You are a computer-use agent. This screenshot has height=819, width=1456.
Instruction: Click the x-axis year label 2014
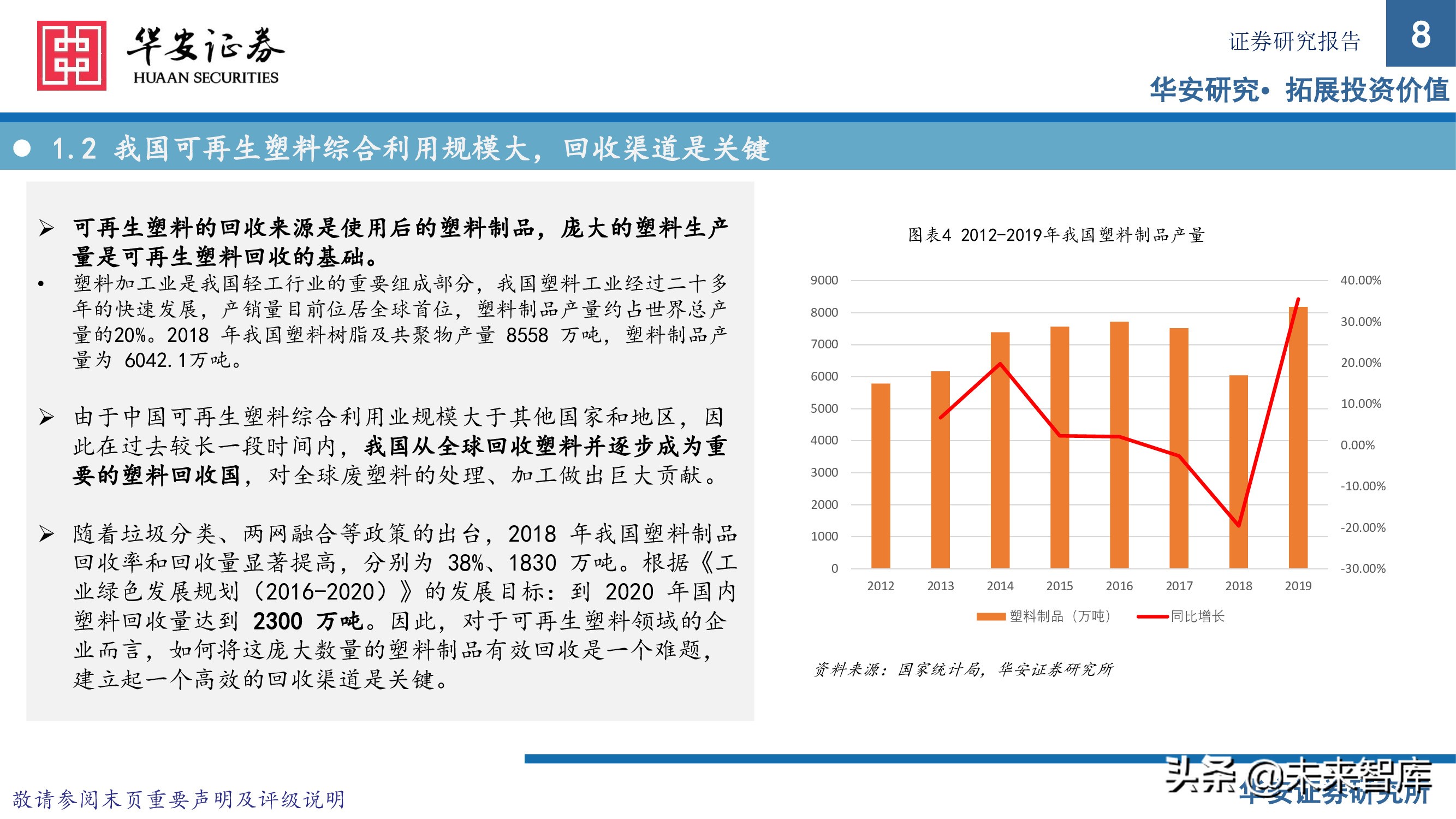tap(1000, 586)
